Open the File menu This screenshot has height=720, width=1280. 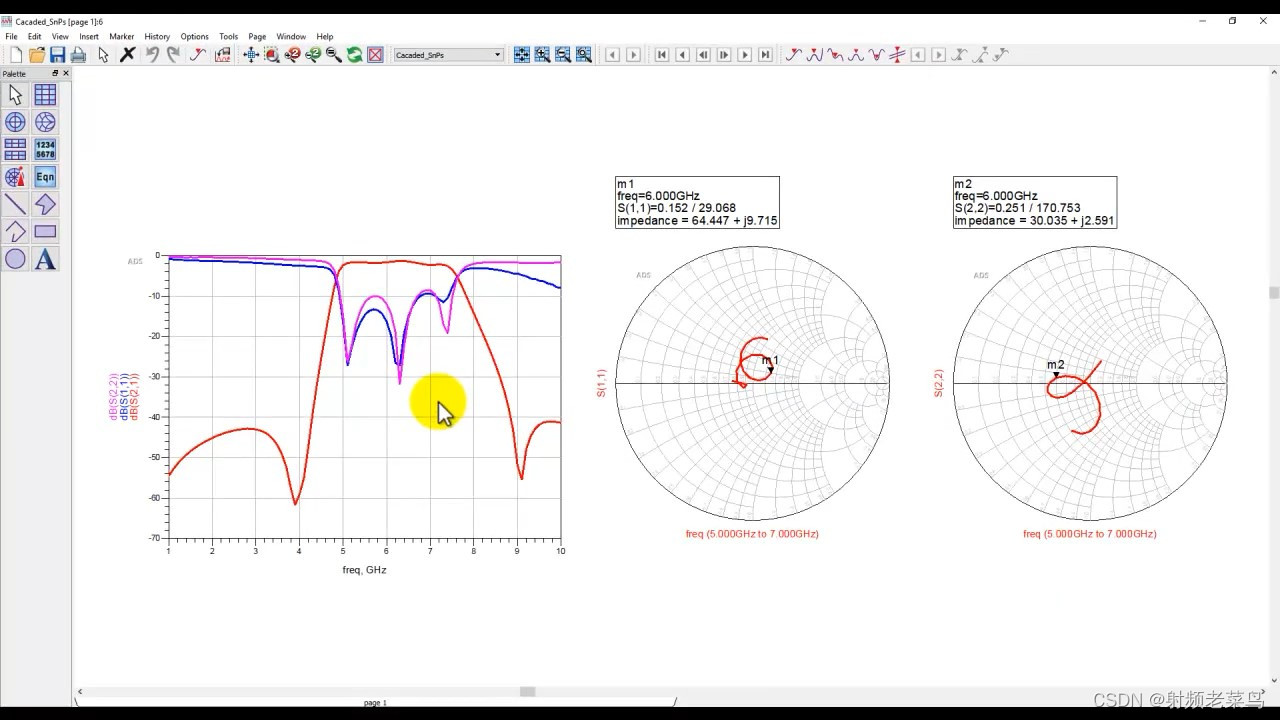pyautogui.click(x=11, y=37)
